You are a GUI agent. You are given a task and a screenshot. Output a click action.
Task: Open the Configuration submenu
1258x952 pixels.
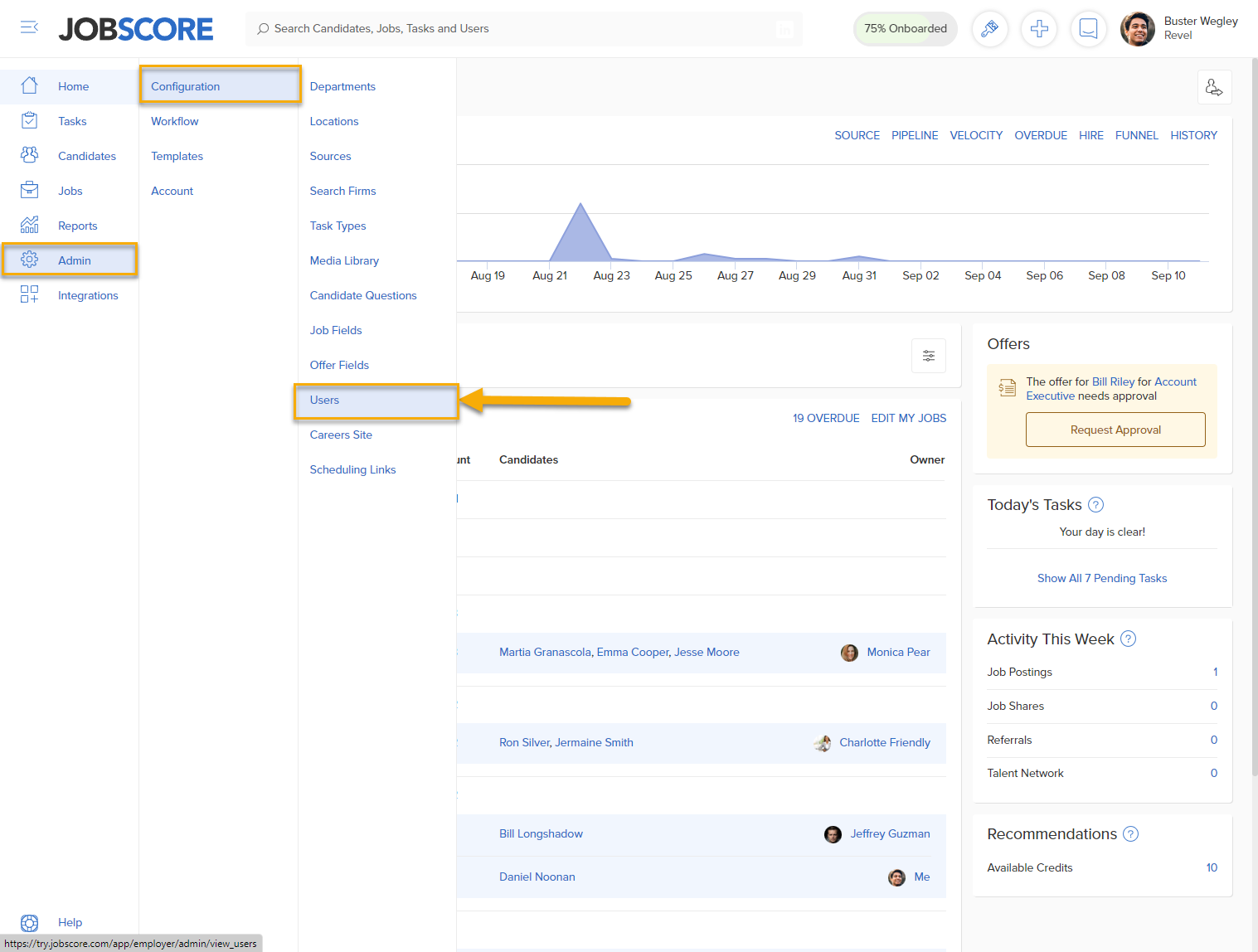pos(220,86)
